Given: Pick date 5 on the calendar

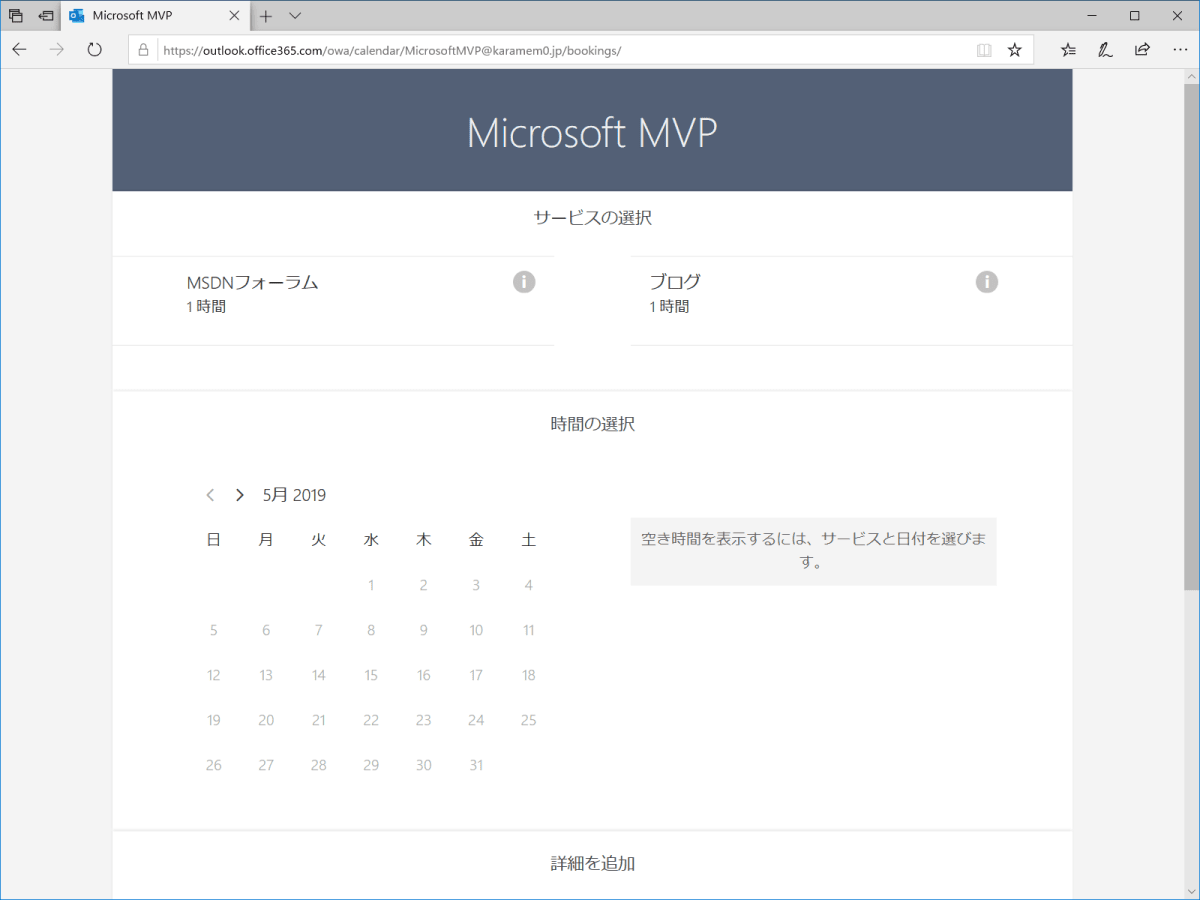Looking at the screenshot, I should (x=213, y=630).
